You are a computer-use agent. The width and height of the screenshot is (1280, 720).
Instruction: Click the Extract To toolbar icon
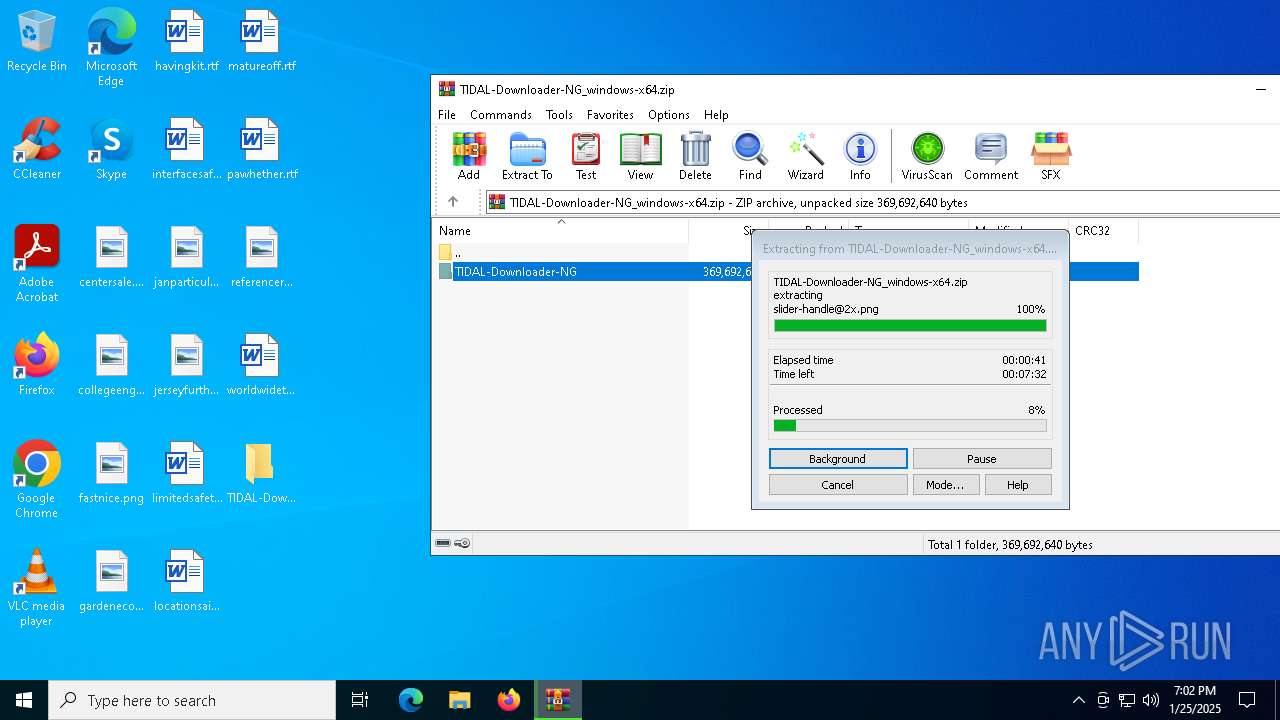(x=527, y=157)
